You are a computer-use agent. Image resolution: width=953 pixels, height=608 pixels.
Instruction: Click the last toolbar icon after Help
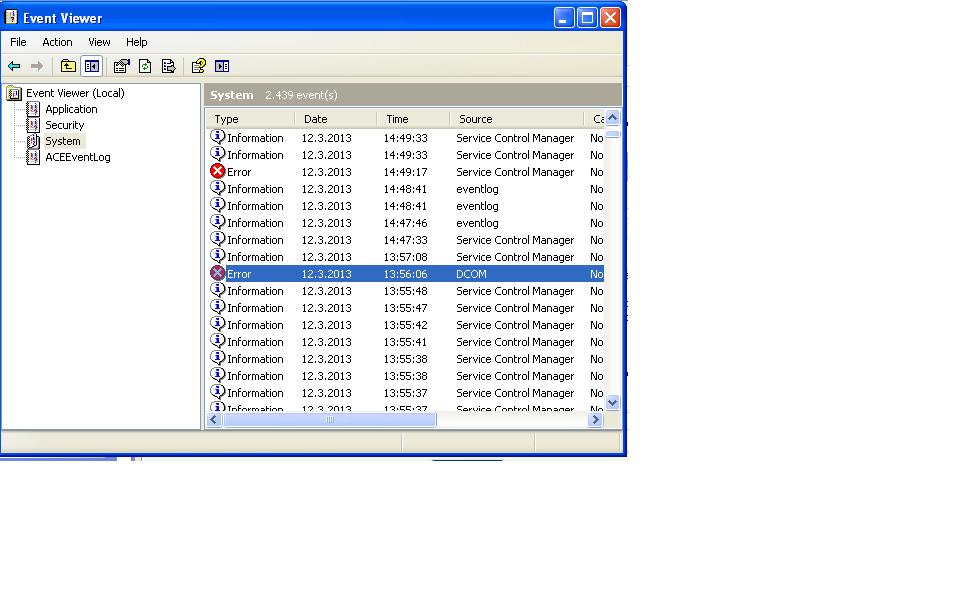[x=222, y=66]
